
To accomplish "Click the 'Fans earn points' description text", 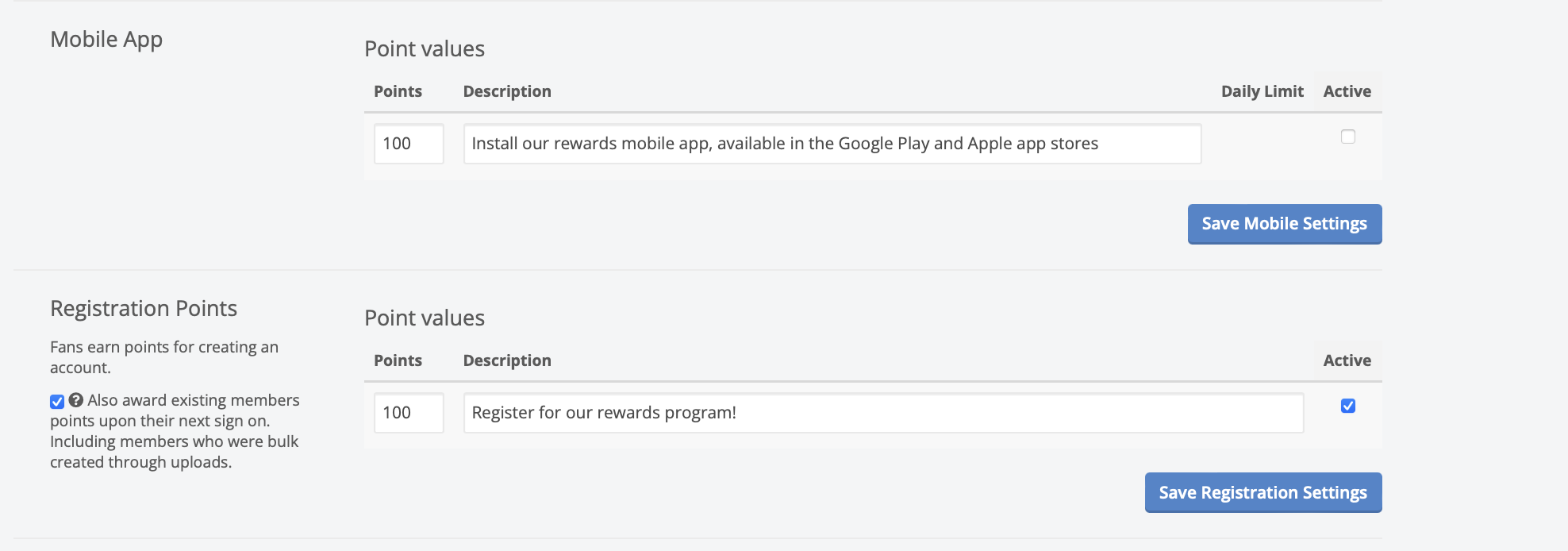I will (x=163, y=357).
